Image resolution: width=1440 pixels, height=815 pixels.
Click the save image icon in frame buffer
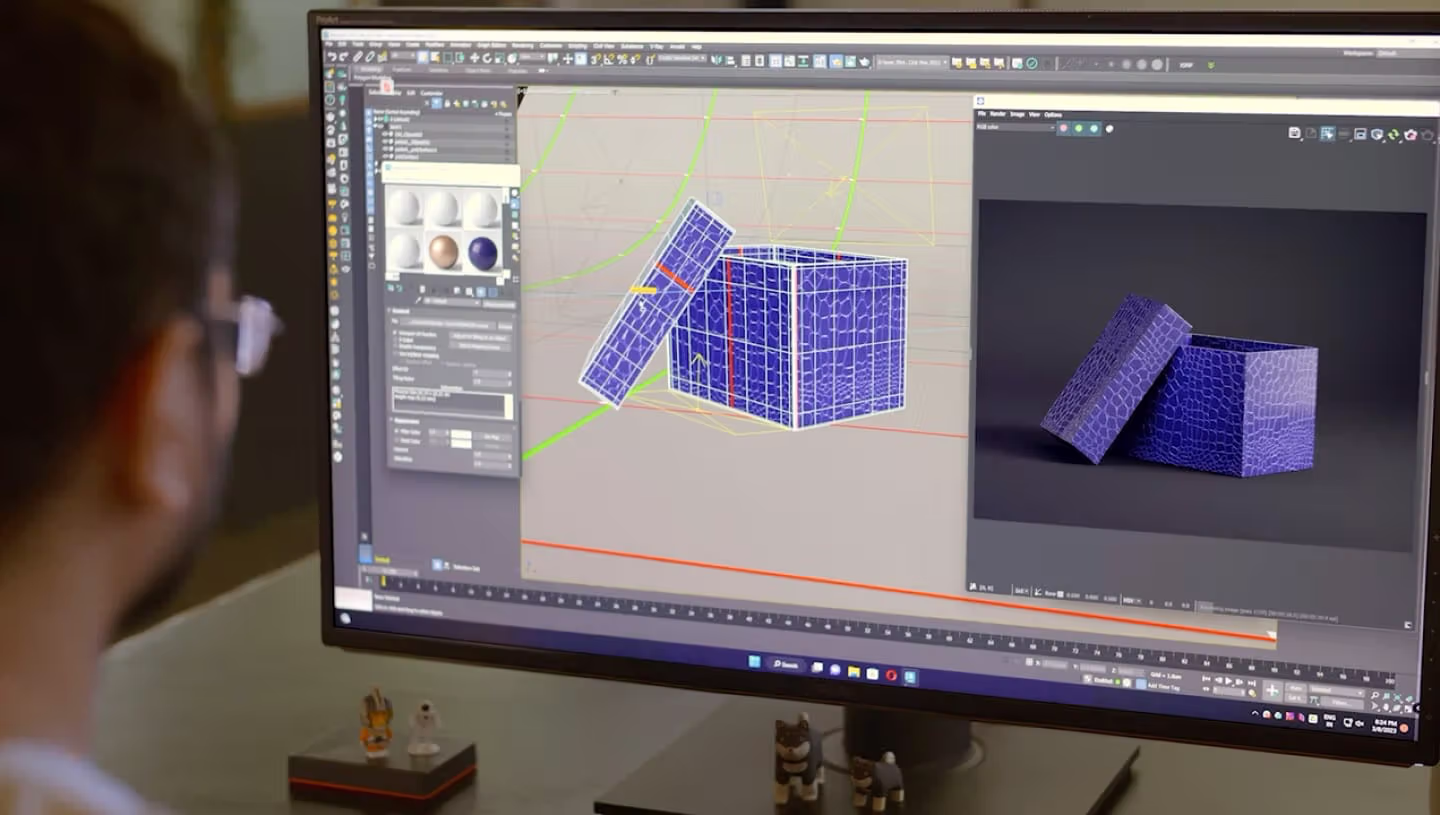tap(1294, 133)
